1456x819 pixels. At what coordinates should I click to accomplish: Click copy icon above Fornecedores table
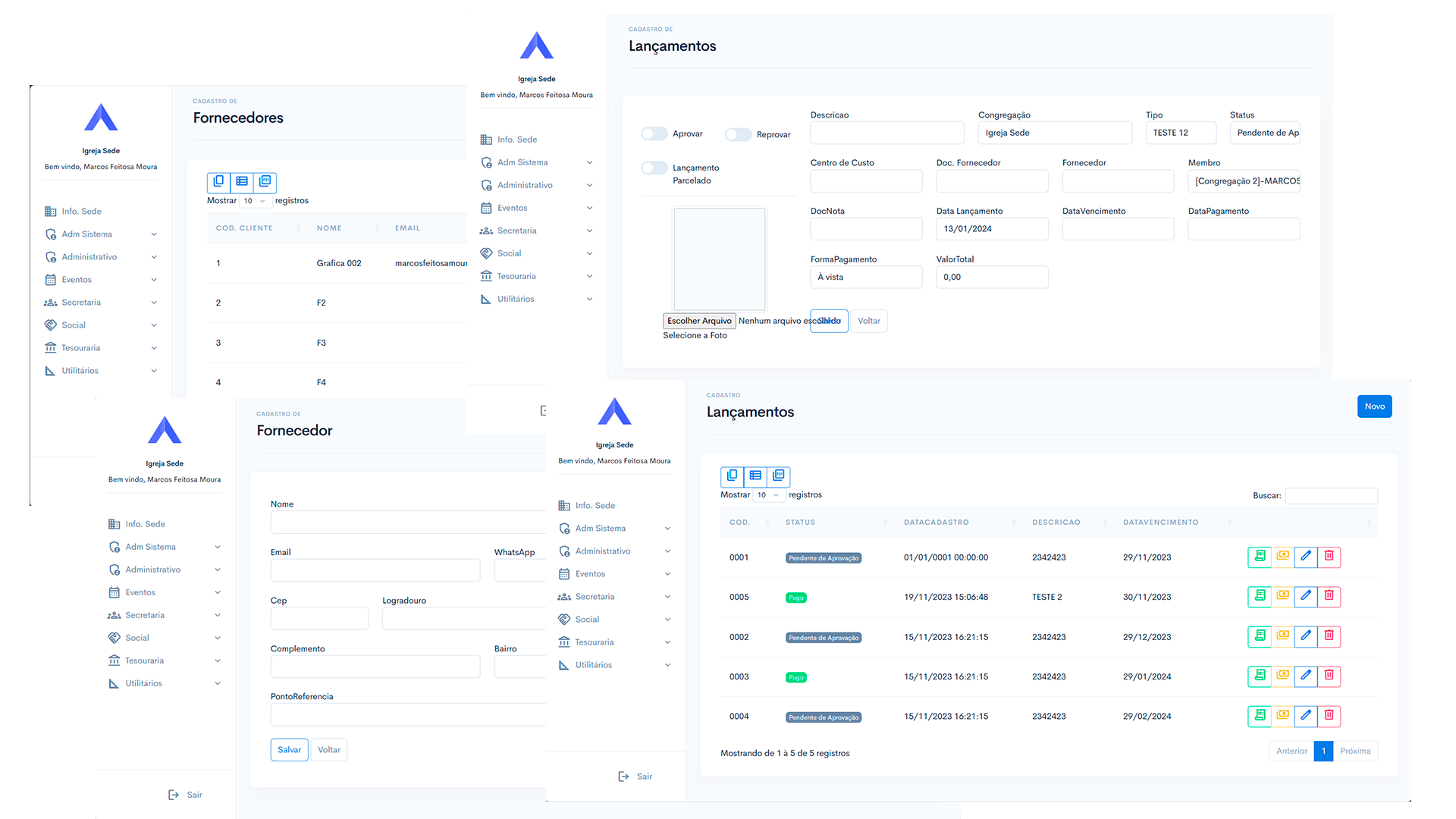point(218,182)
